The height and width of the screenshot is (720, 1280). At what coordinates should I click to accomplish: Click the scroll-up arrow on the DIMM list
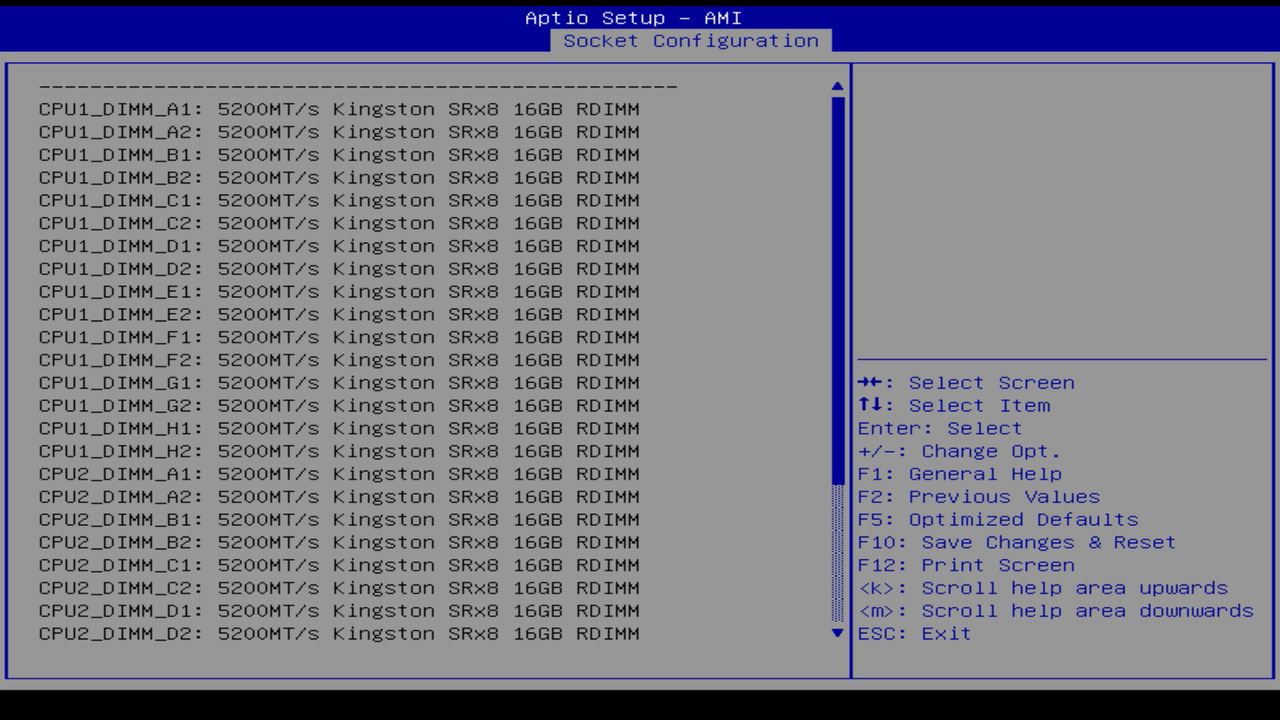[x=836, y=85]
